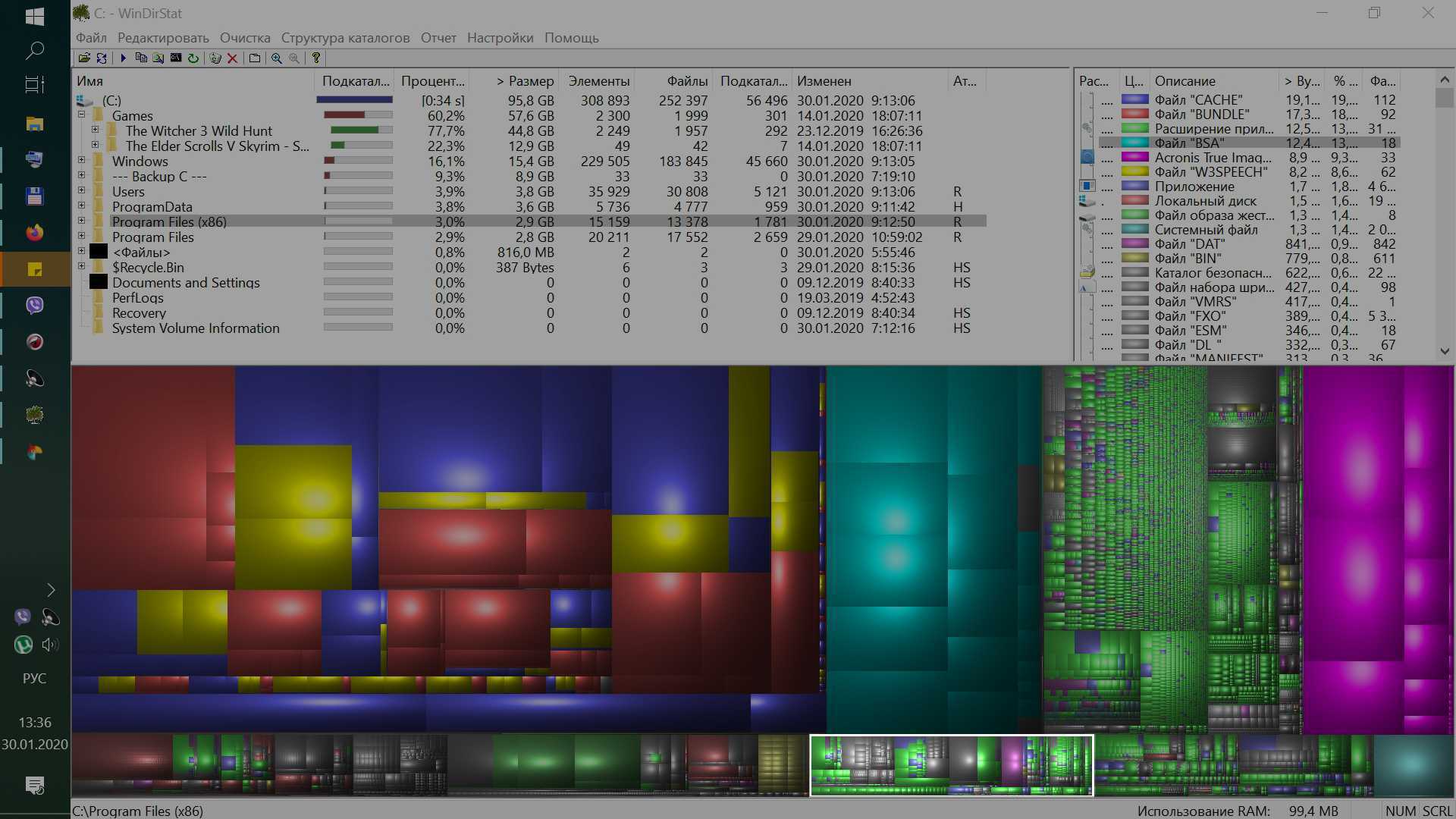Click the Refresh All toolbar icon
The width and height of the screenshot is (1456, 819).
click(102, 58)
